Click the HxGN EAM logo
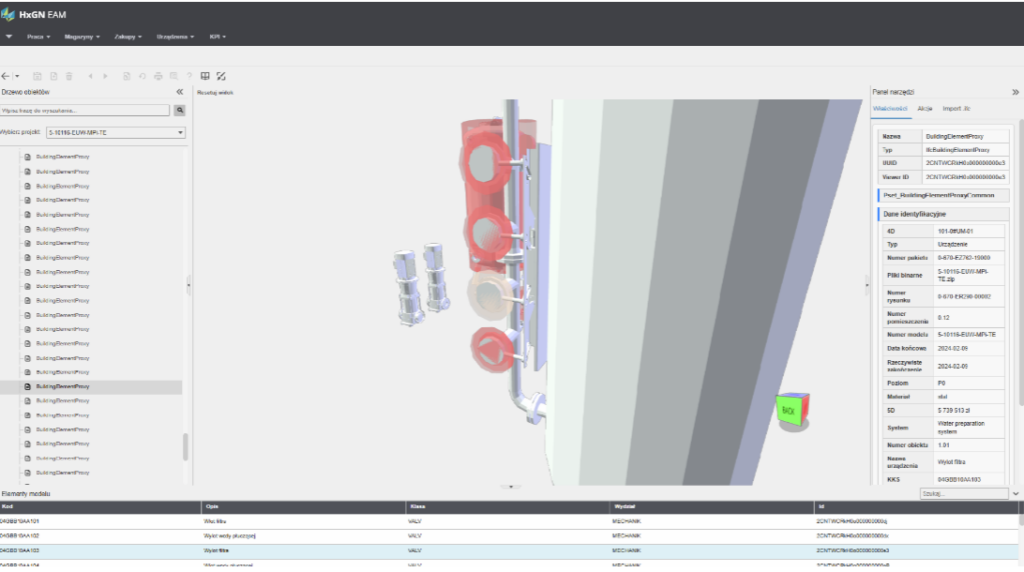The image size is (1024, 572). (x=34, y=14)
